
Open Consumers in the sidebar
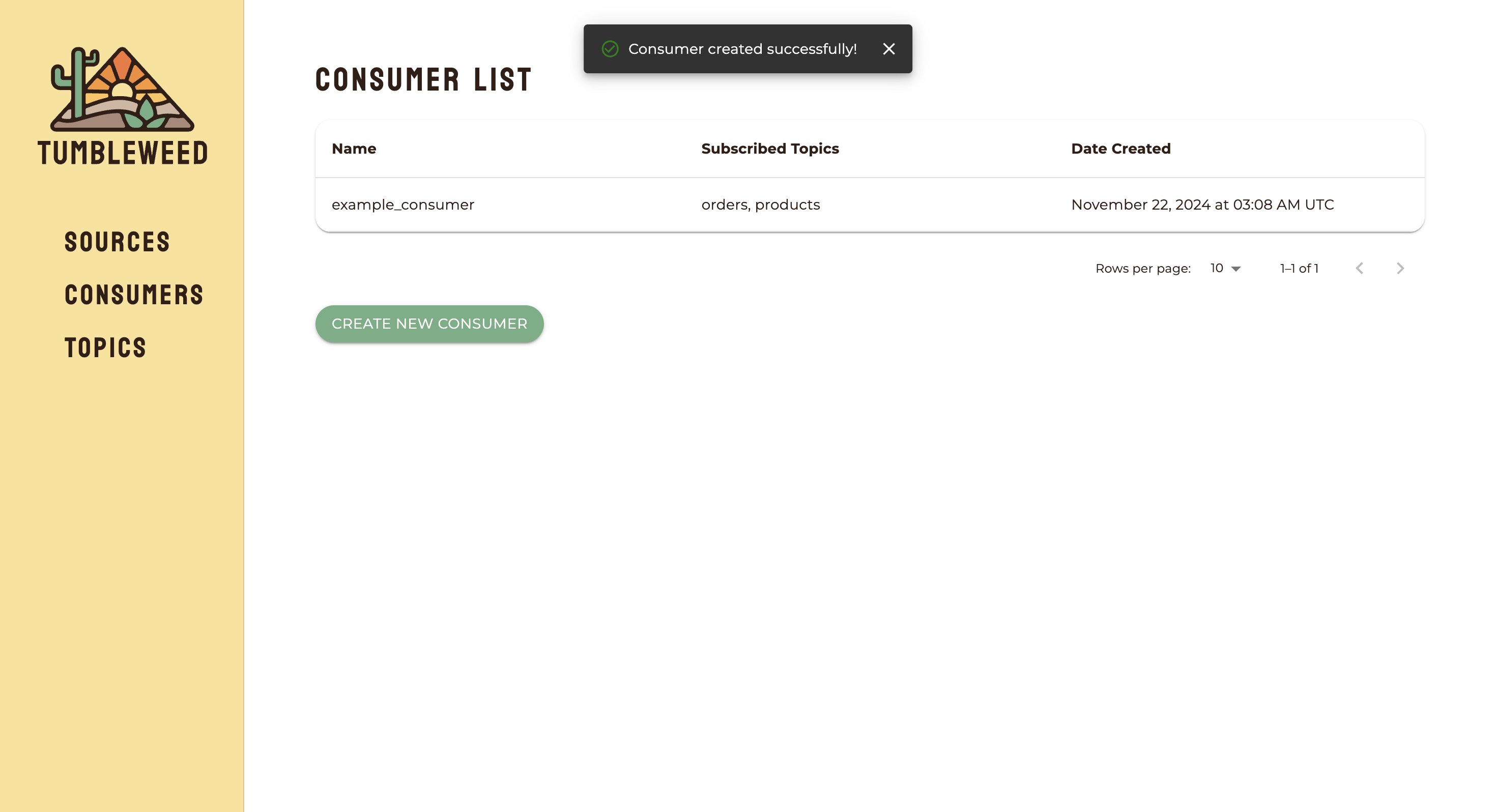pyautogui.click(x=133, y=295)
